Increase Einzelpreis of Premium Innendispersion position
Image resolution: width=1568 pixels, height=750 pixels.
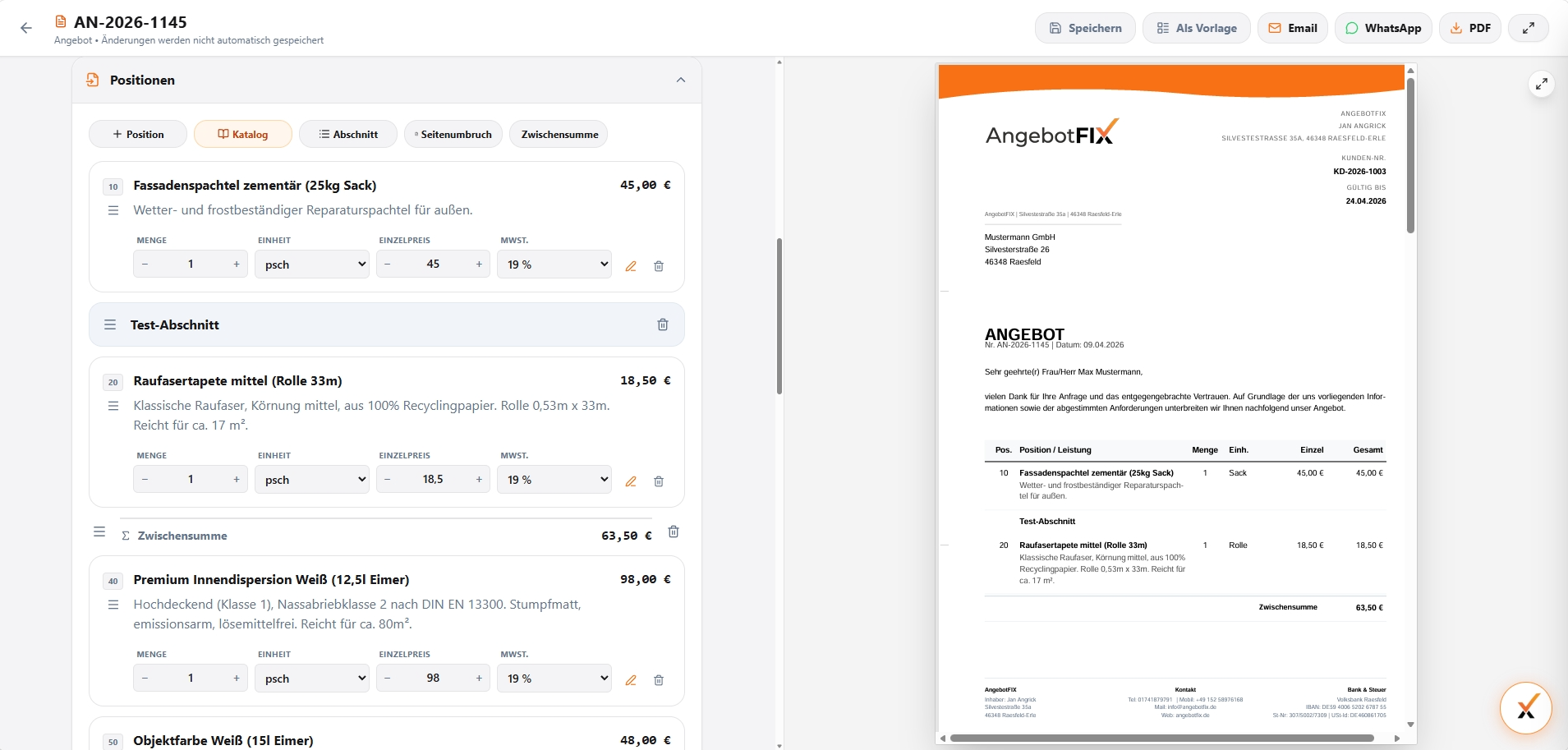pos(479,679)
